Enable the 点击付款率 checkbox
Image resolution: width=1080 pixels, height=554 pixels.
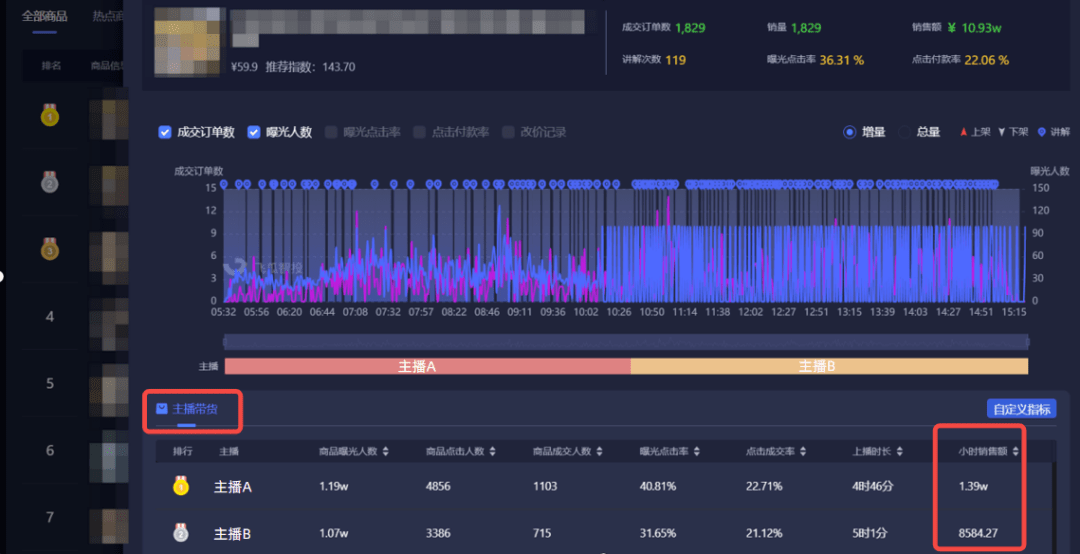point(419,132)
